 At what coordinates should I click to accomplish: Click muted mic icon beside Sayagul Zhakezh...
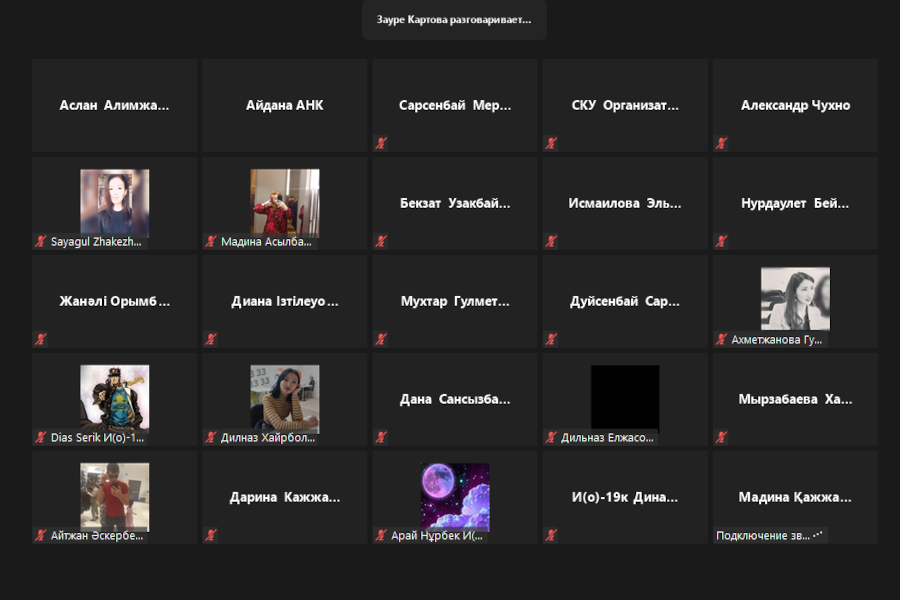click(41, 242)
